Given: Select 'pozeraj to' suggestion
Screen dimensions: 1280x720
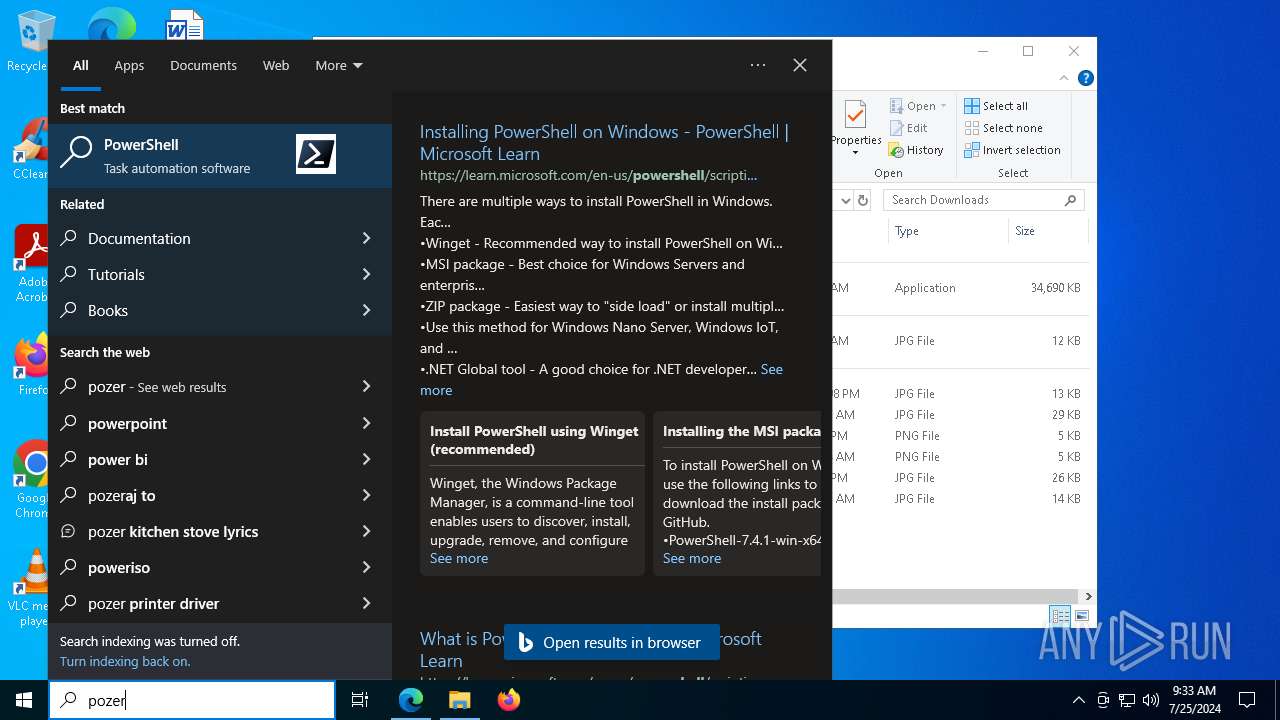Looking at the screenshot, I should coord(220,495).
